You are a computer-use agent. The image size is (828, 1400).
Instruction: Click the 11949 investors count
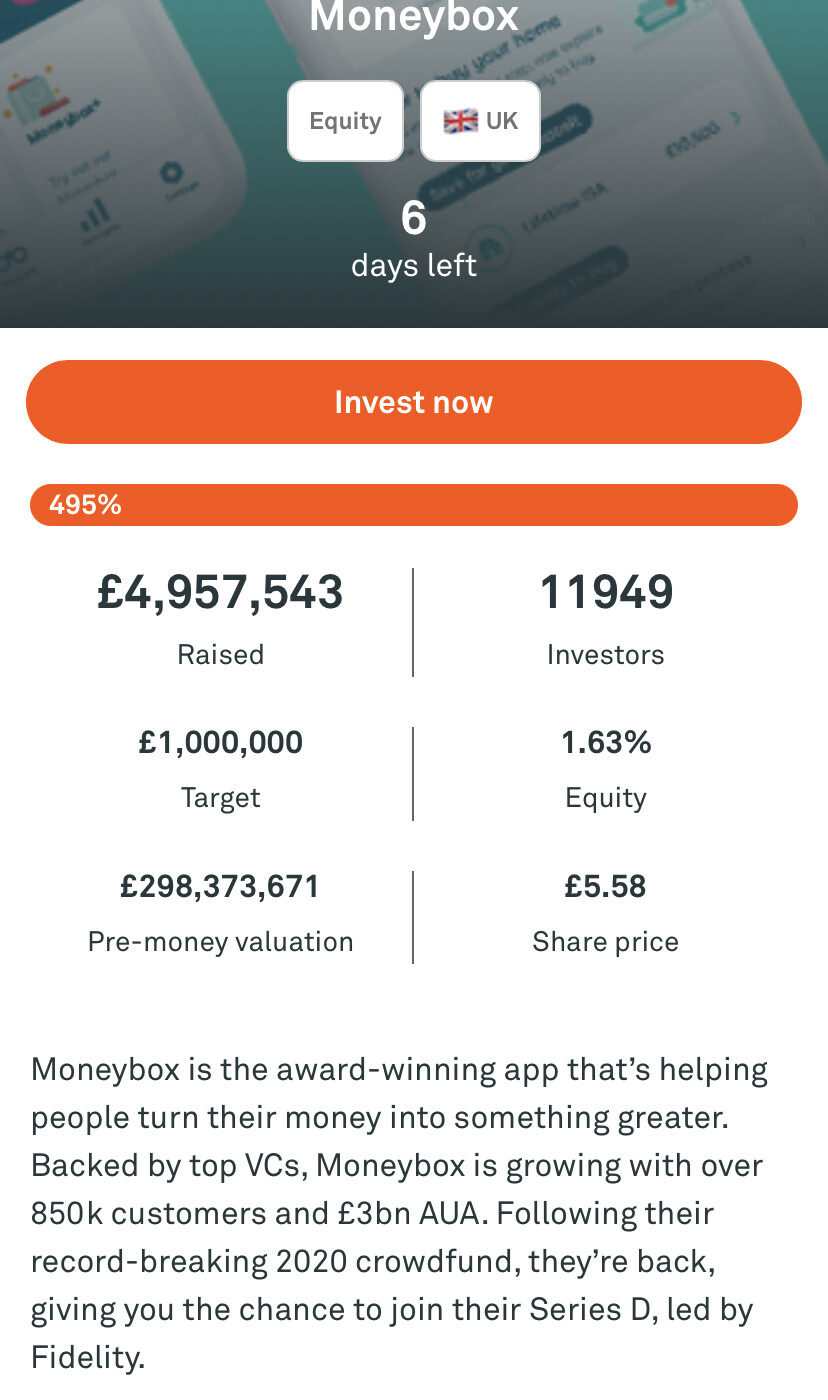(606, 592)
